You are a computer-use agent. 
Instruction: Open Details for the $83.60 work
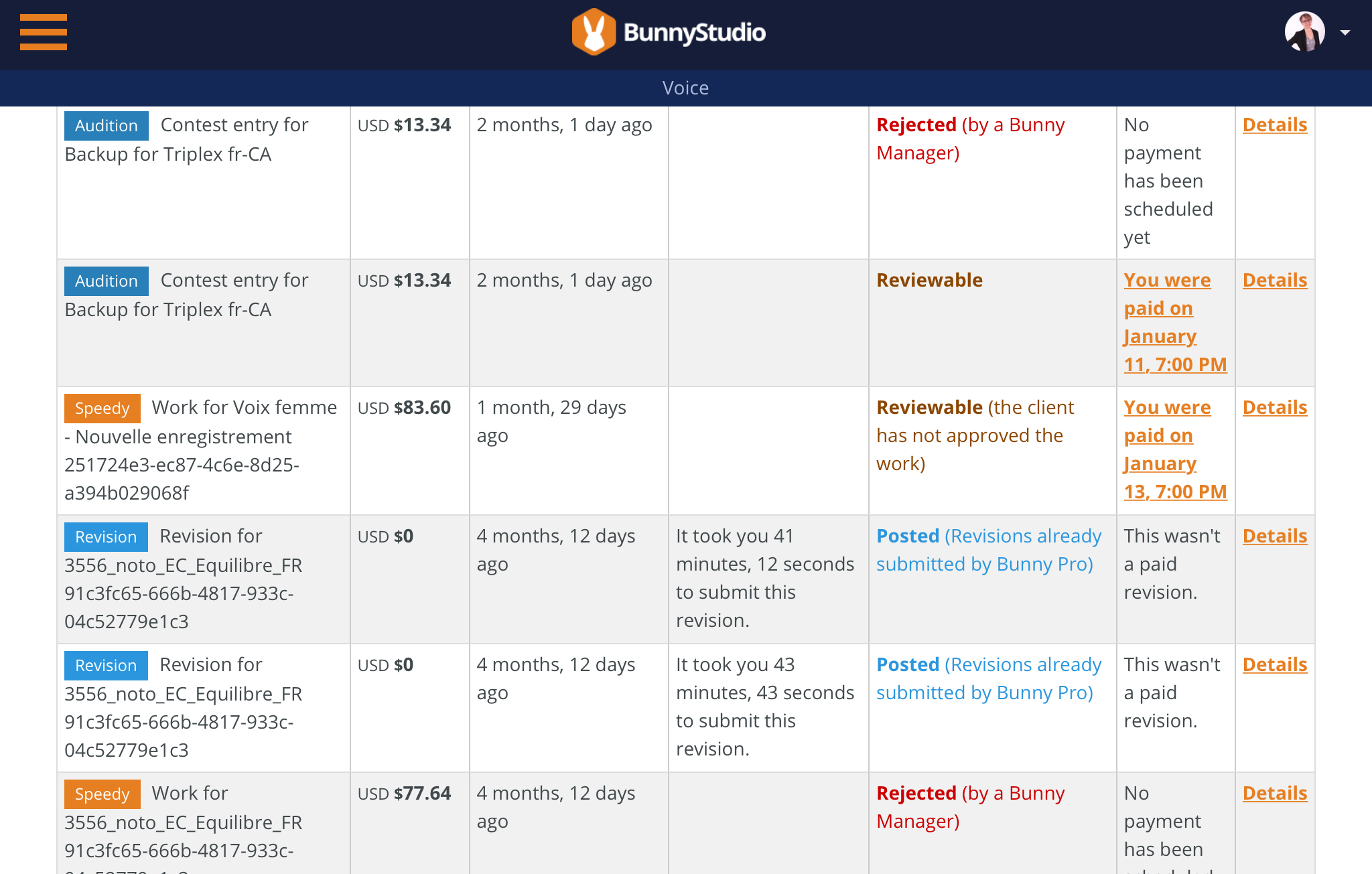click(1274, 408)
